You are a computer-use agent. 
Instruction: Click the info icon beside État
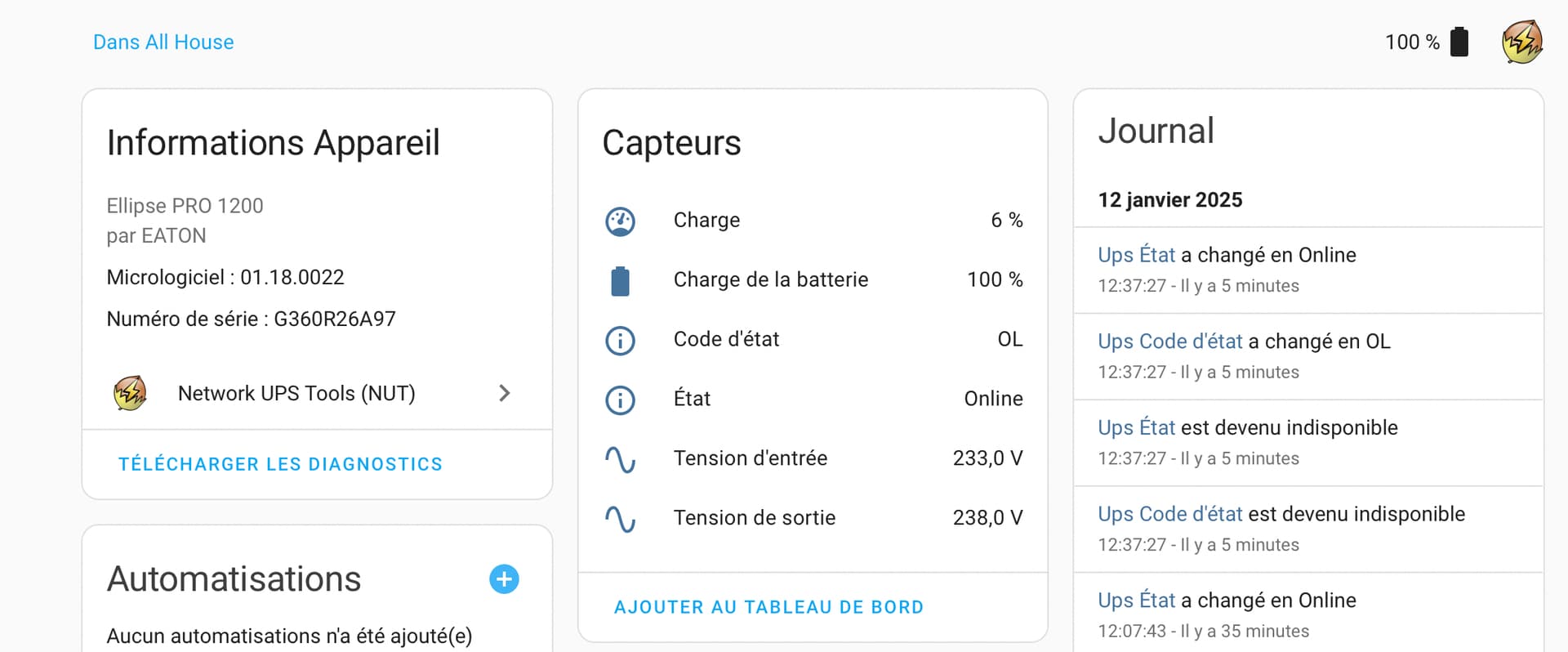pyautogui.click(x=620, y=400)
